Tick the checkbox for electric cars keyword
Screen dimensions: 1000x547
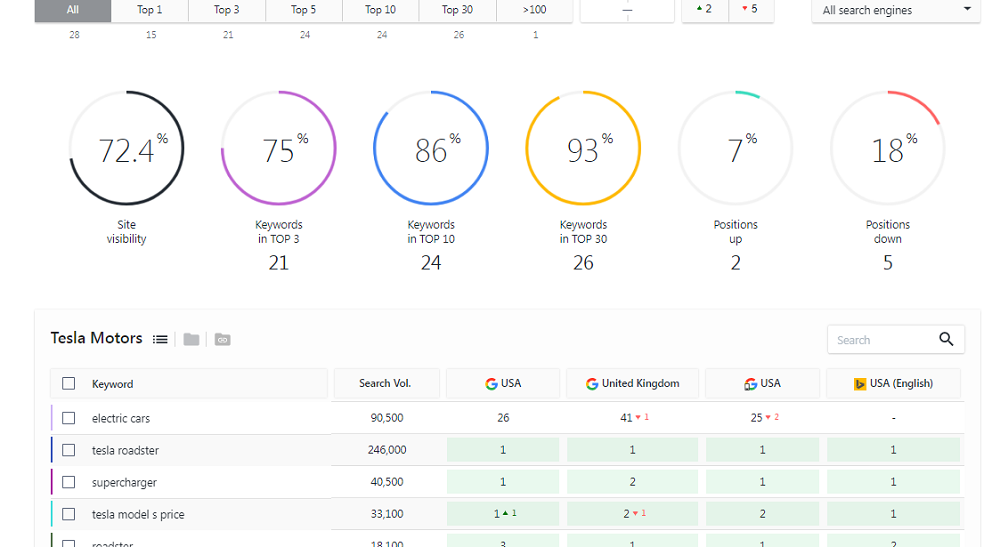click(68, 418)
